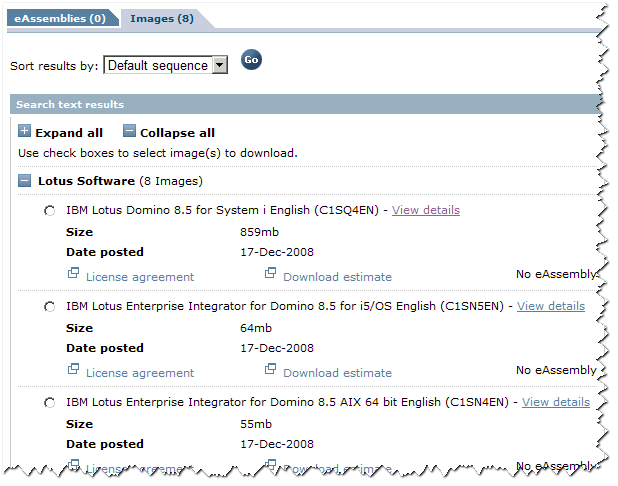Open View details for C1SN5EN

click(551, 306)
